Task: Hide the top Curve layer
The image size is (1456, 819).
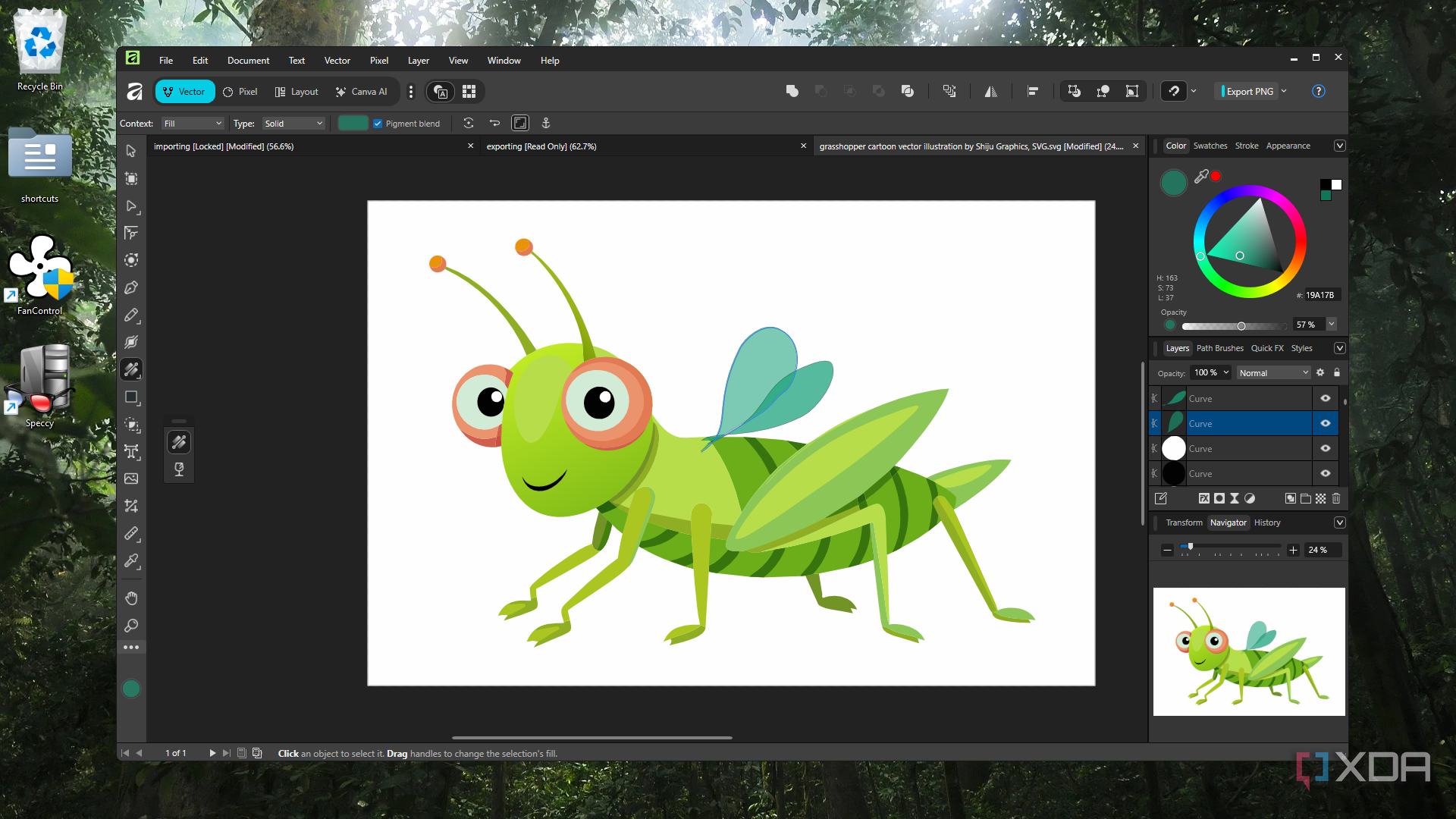Action: click(1326, 398)
